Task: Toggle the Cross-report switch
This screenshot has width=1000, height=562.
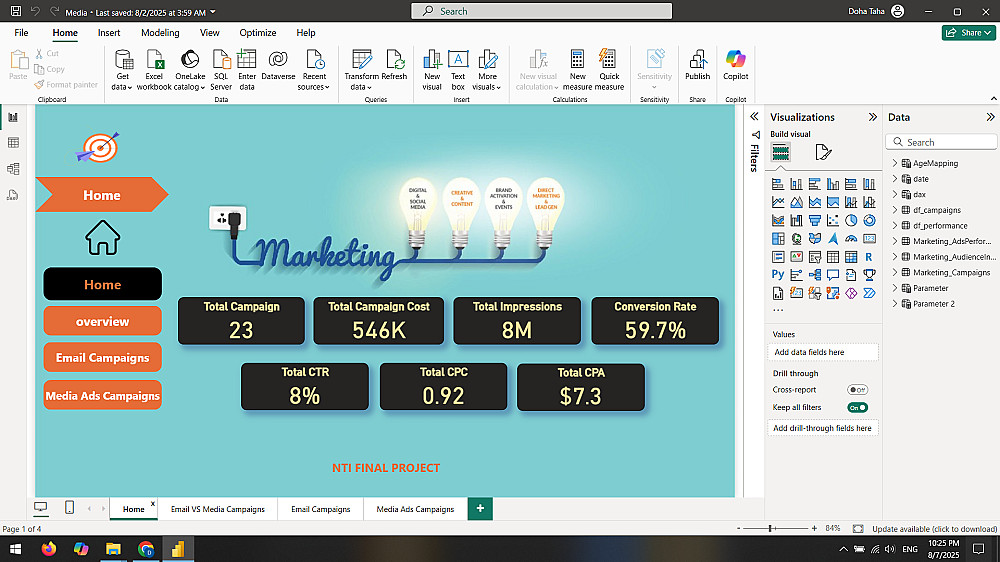Action: point(857,389)
